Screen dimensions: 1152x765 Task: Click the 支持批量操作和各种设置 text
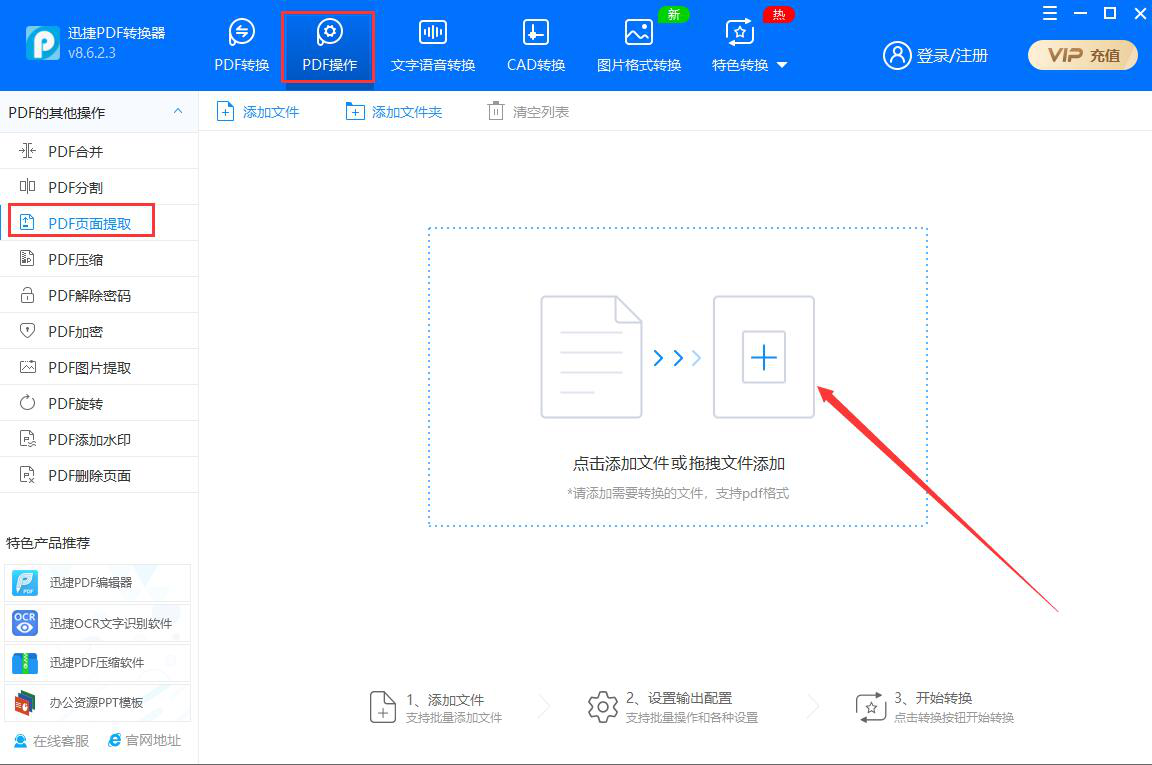click(691, 718)
